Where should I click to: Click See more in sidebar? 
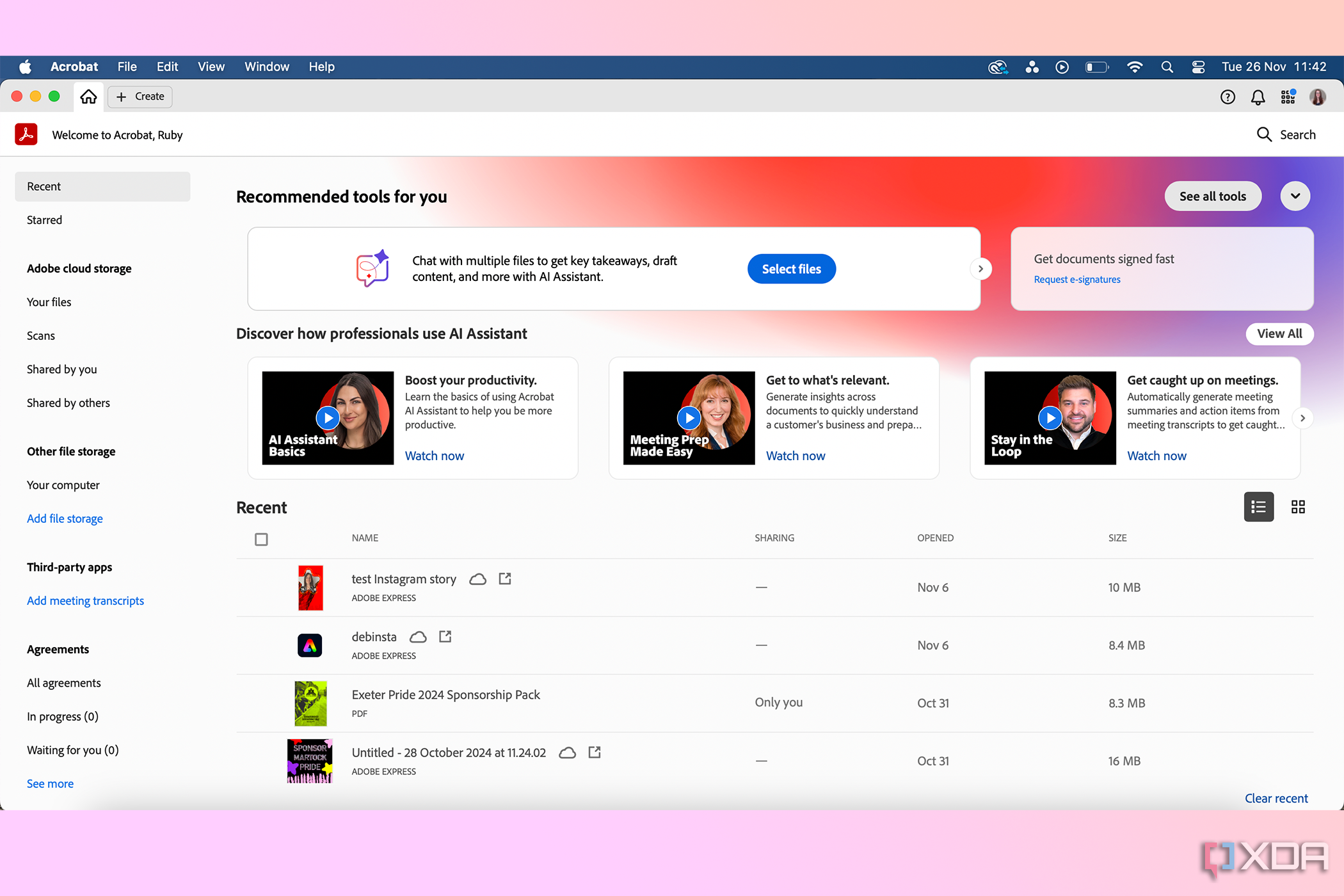[x=50, y=783]
